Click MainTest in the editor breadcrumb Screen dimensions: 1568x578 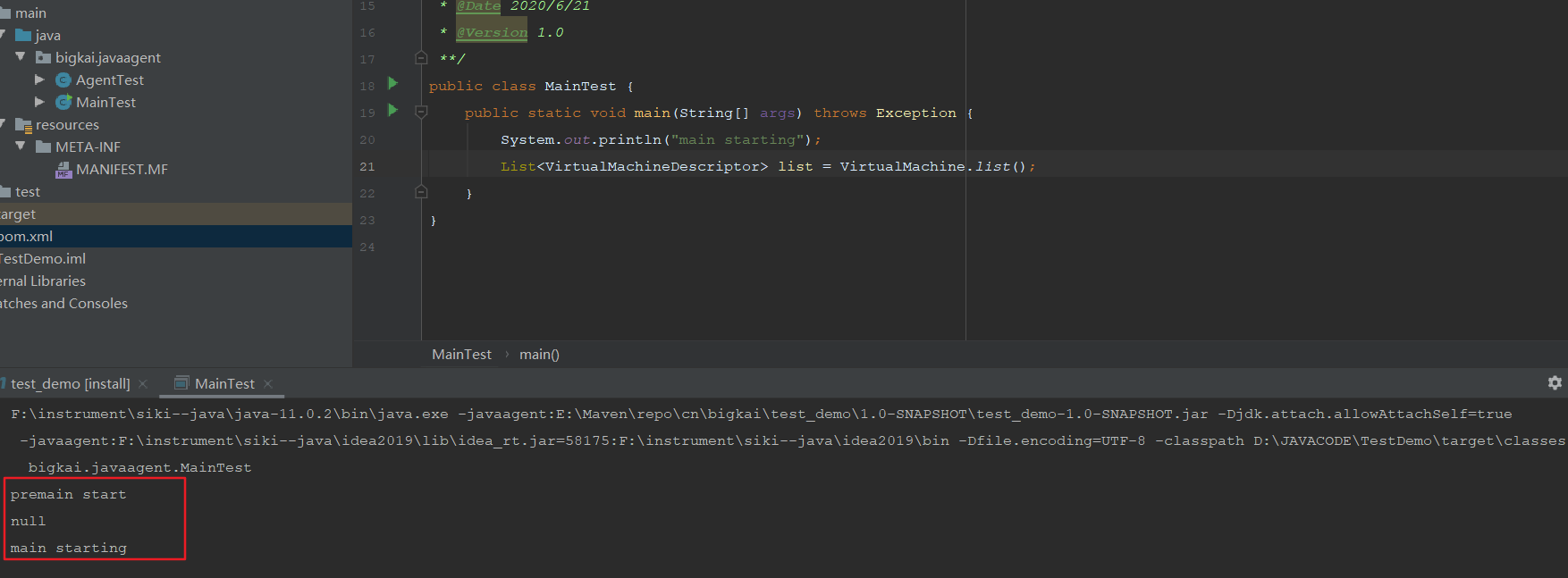coord(461,355)
